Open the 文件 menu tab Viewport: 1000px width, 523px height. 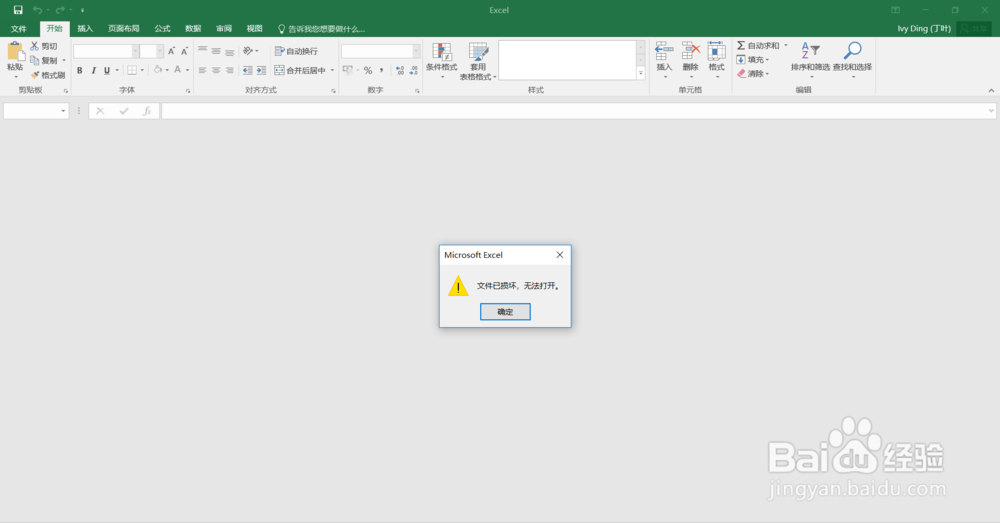coord(18,29)
